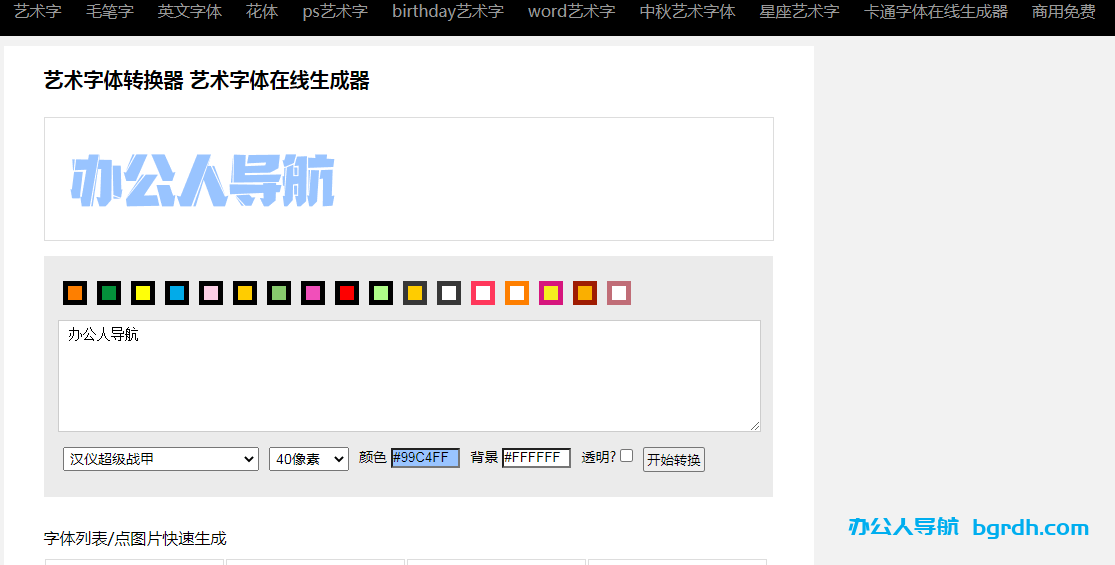1115x565 pixels.
Task: Pick the white swatch with dark gray border
Action: tap(449, 293)
